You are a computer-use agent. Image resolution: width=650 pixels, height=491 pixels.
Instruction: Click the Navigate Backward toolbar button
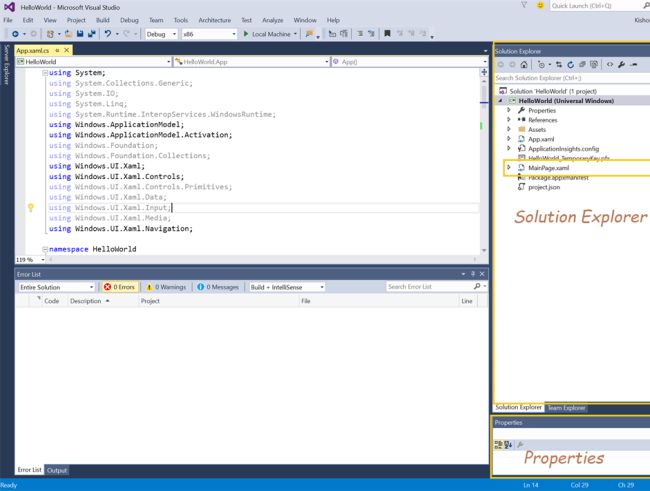[x=15, y=34]
